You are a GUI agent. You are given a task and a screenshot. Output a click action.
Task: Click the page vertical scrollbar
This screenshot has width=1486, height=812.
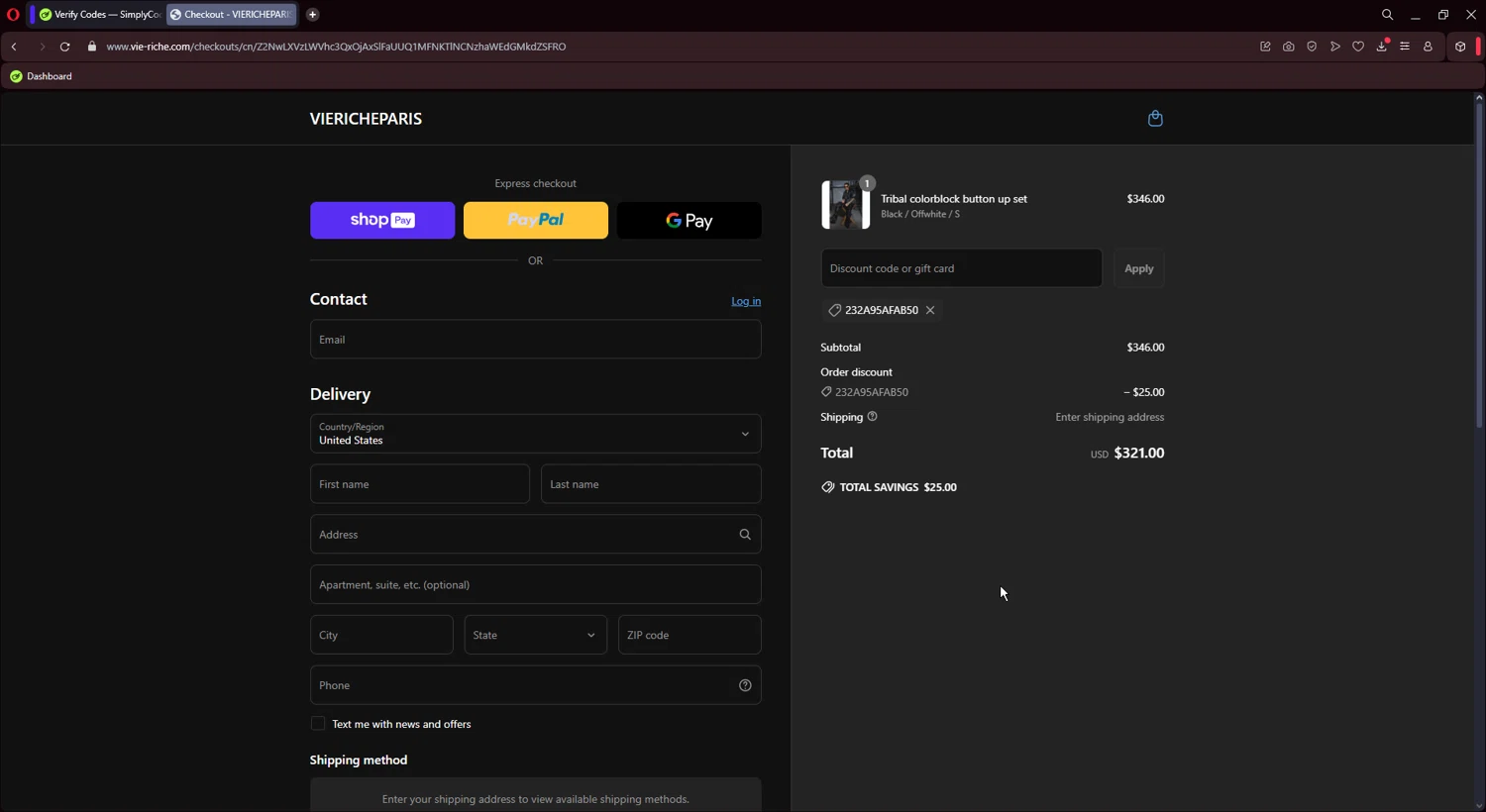tap(1479, 267)
